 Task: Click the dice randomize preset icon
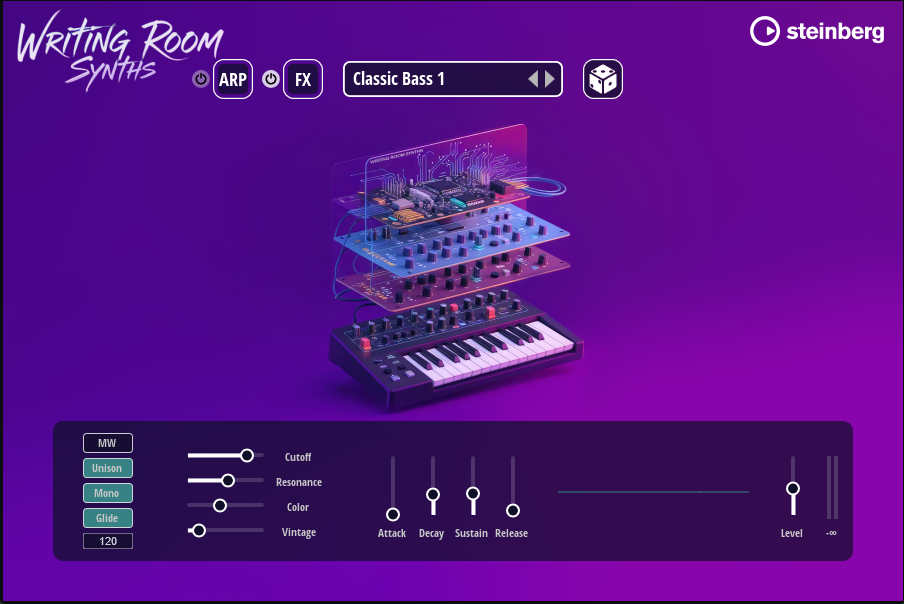(x=603, y=79)
